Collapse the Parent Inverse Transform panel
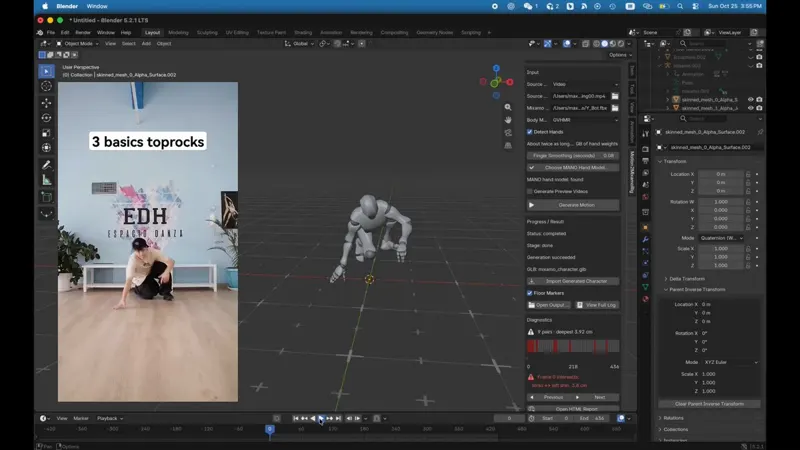Viewport: 800px width, 450px height. pyautogui.click(x=696, y=289)
